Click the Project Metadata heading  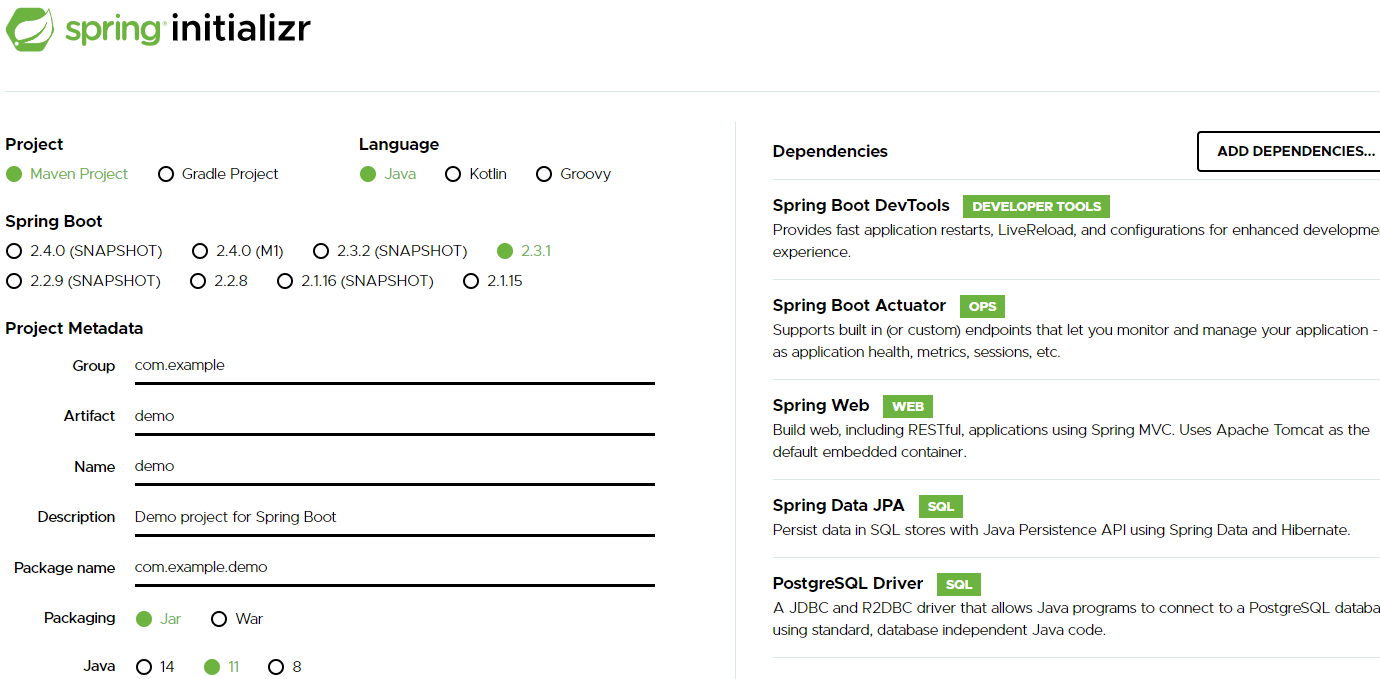click(74, 328)
